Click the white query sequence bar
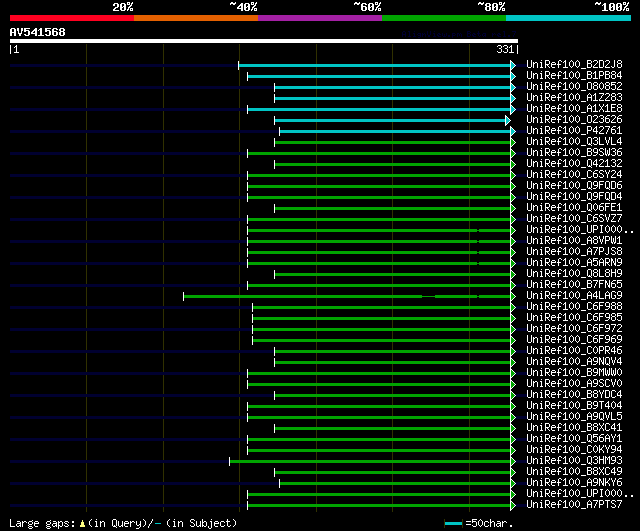 (264, 41)
